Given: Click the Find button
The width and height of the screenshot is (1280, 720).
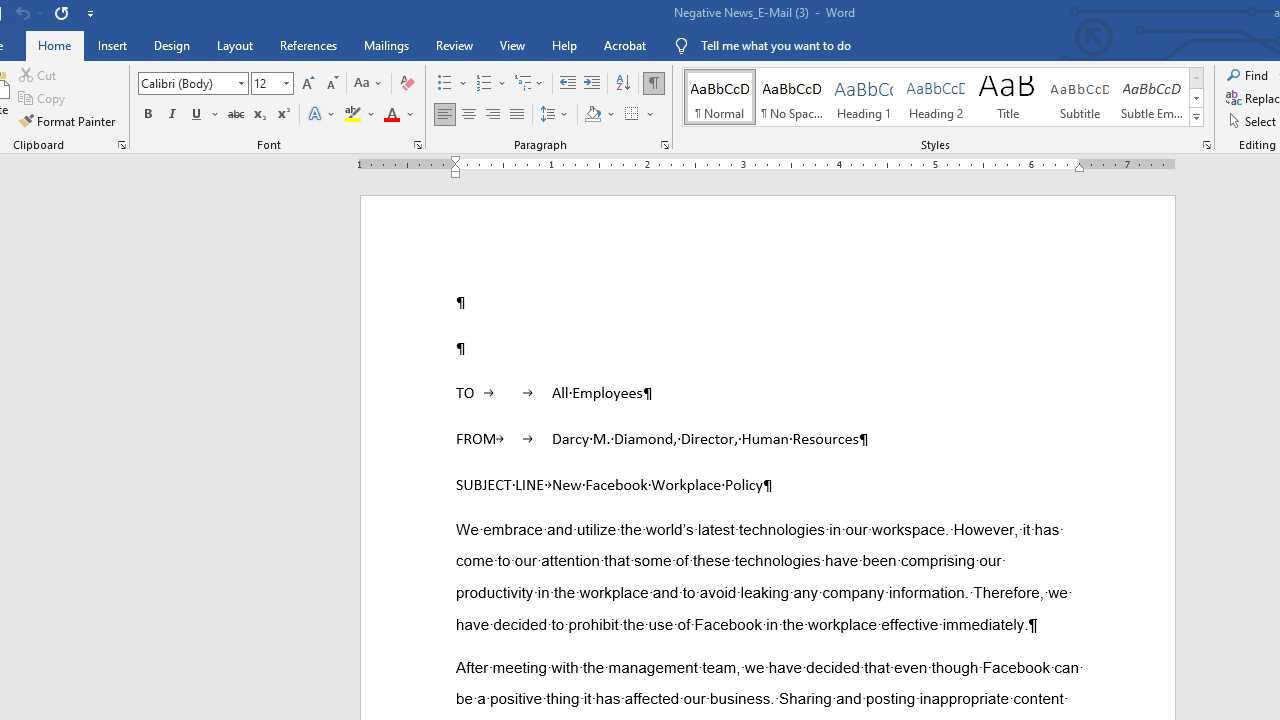Looking at the screenshot, I should pyautogui.click(x=1248, y=76).
